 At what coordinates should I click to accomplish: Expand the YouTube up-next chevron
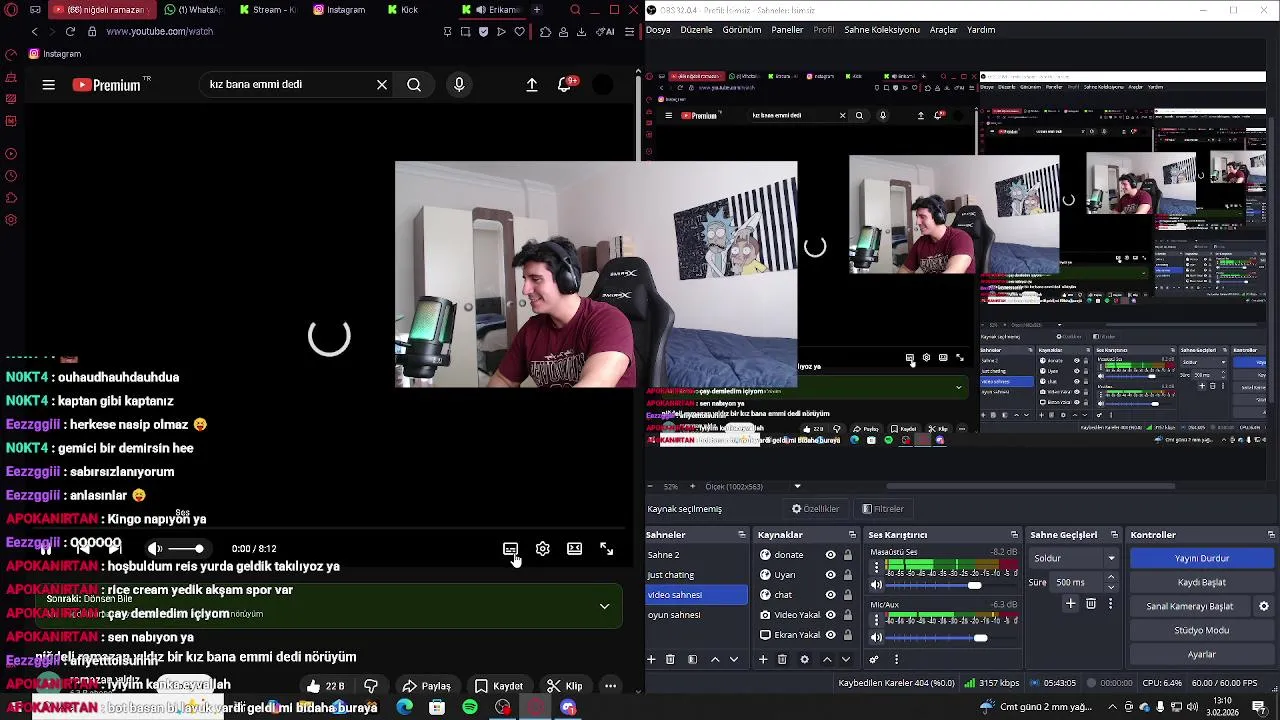604,607
